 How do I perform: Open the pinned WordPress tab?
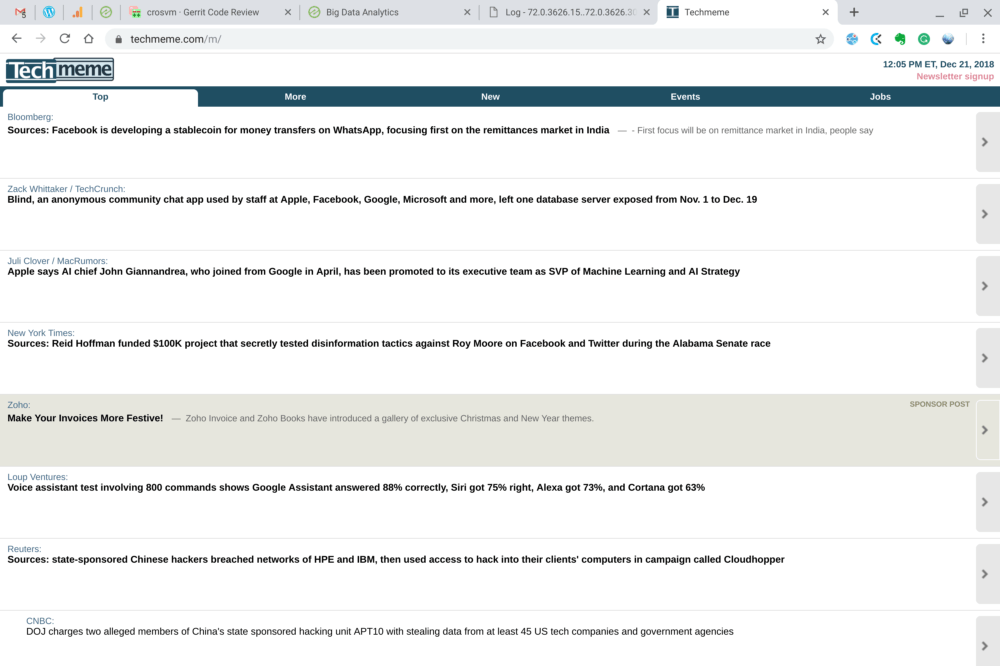click(49, 12)
